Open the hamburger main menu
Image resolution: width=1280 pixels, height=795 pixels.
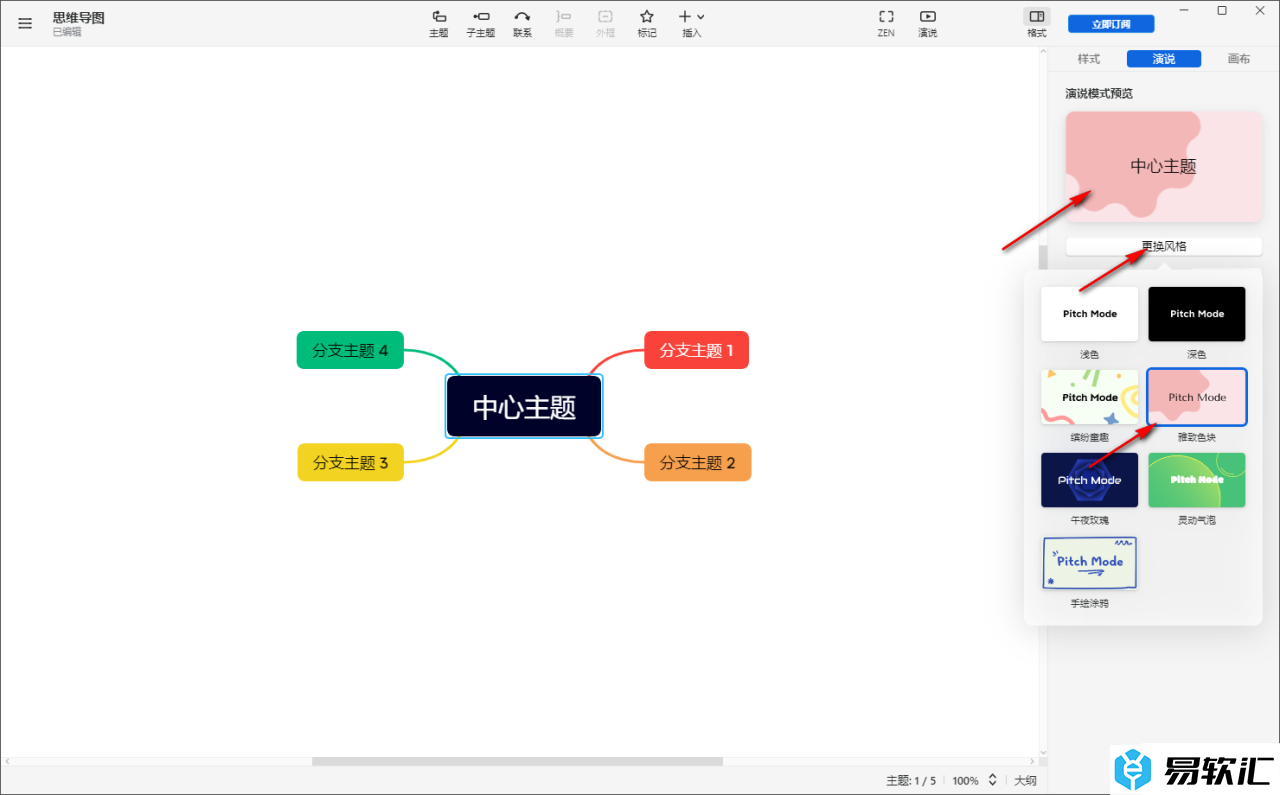click(25, 23)
